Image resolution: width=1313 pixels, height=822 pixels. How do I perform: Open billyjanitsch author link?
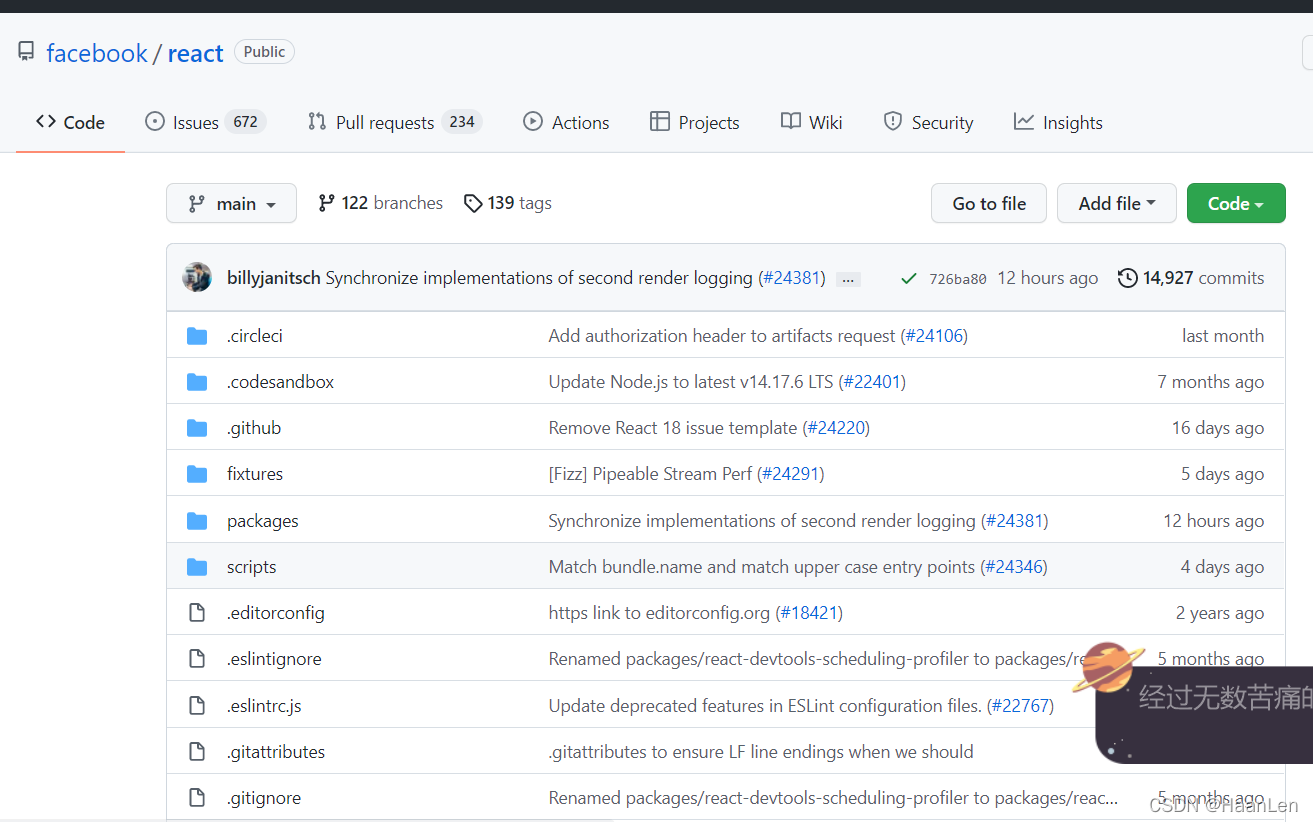(274, 278)
